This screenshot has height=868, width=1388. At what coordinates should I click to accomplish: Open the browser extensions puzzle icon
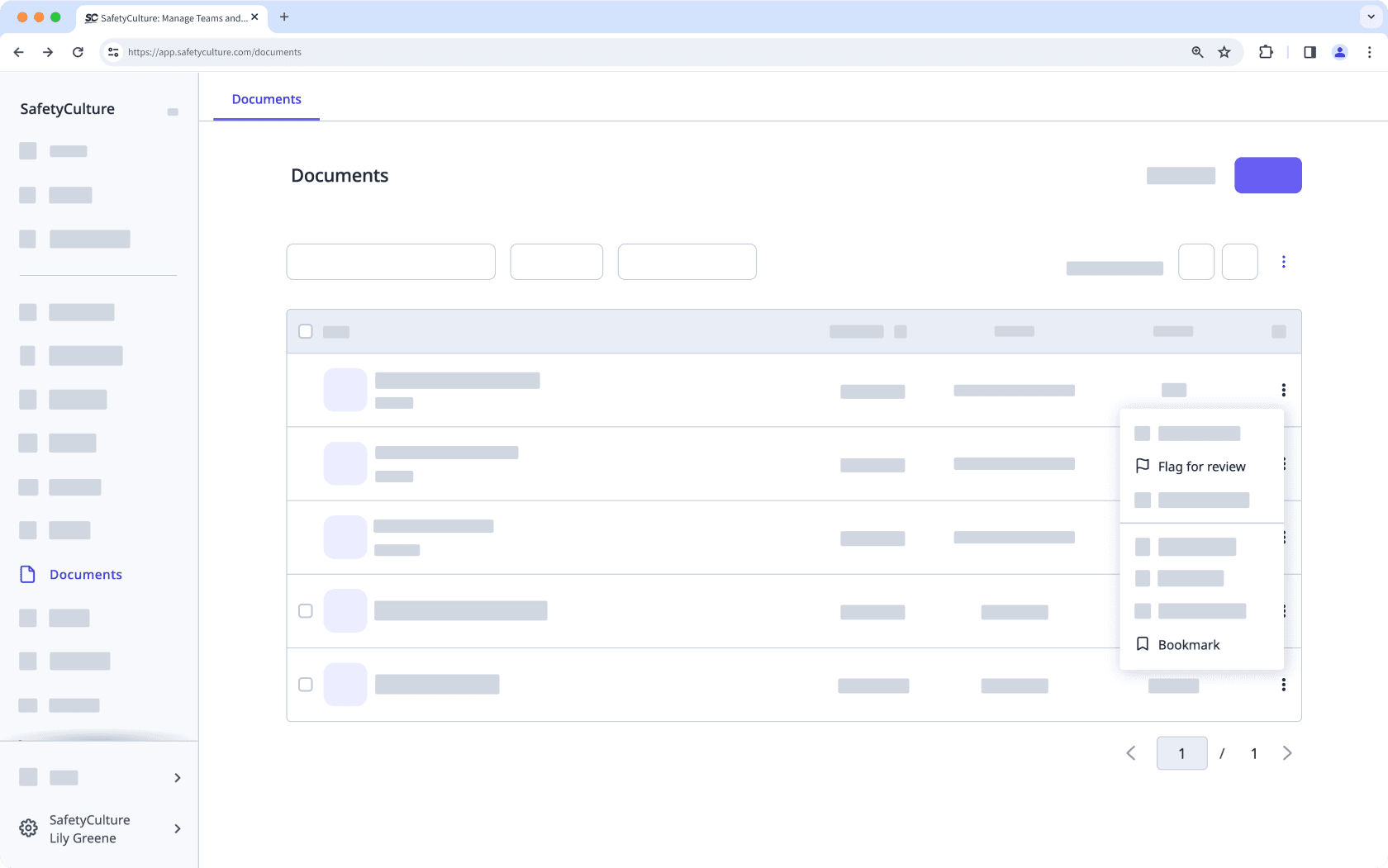point(1266,52)
